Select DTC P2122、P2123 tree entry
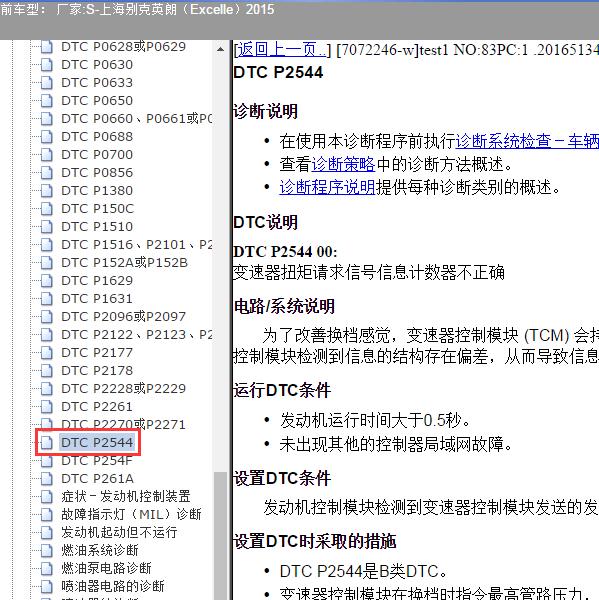599x600 pixels. (137, 334)
